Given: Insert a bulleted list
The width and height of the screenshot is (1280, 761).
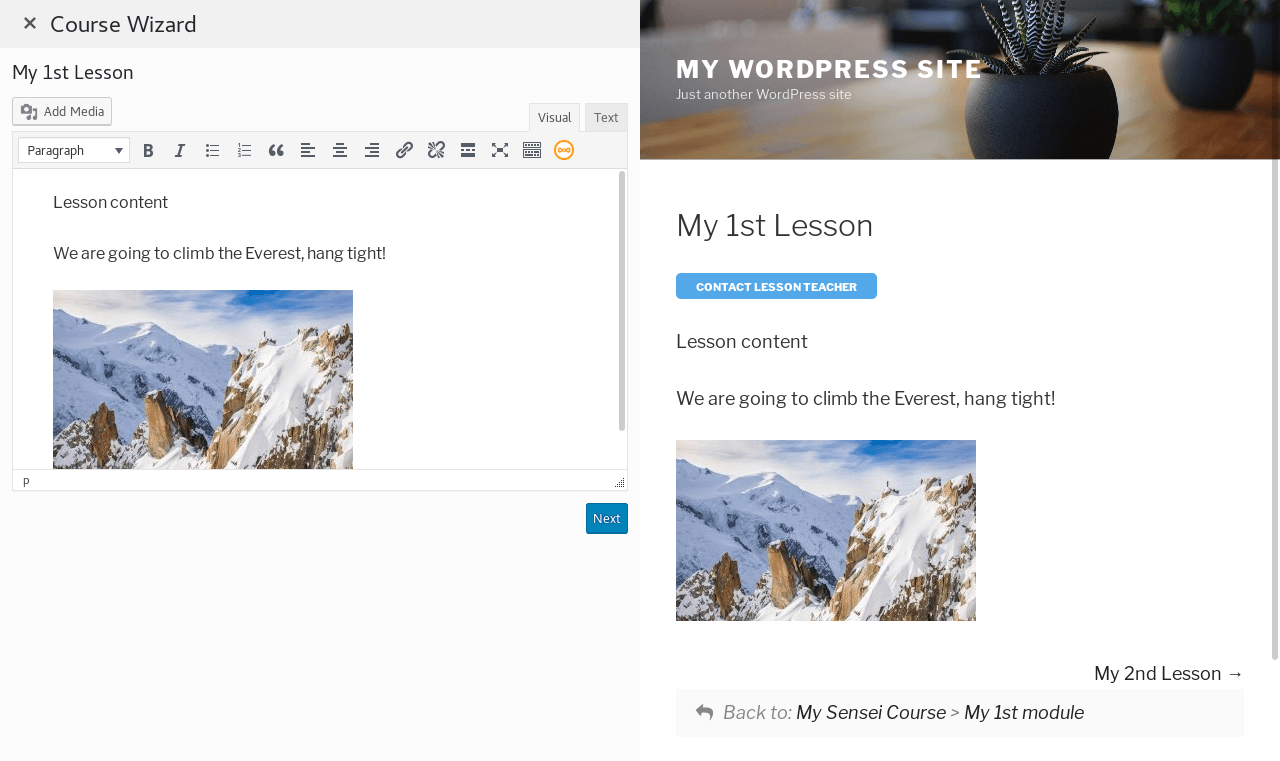Looking at the screenshot, I should [x=212, y=151].
